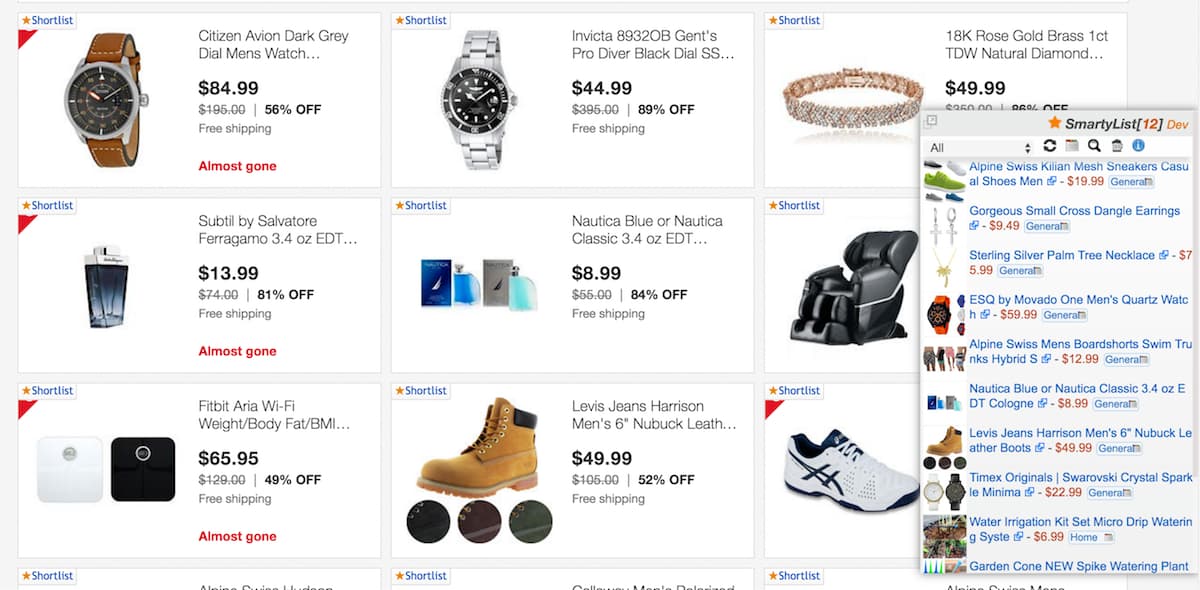Screen dimensions: 1200x590
Task: Toggle Shortlist on the Fitbit Aria scale
Action: point(47,391)
